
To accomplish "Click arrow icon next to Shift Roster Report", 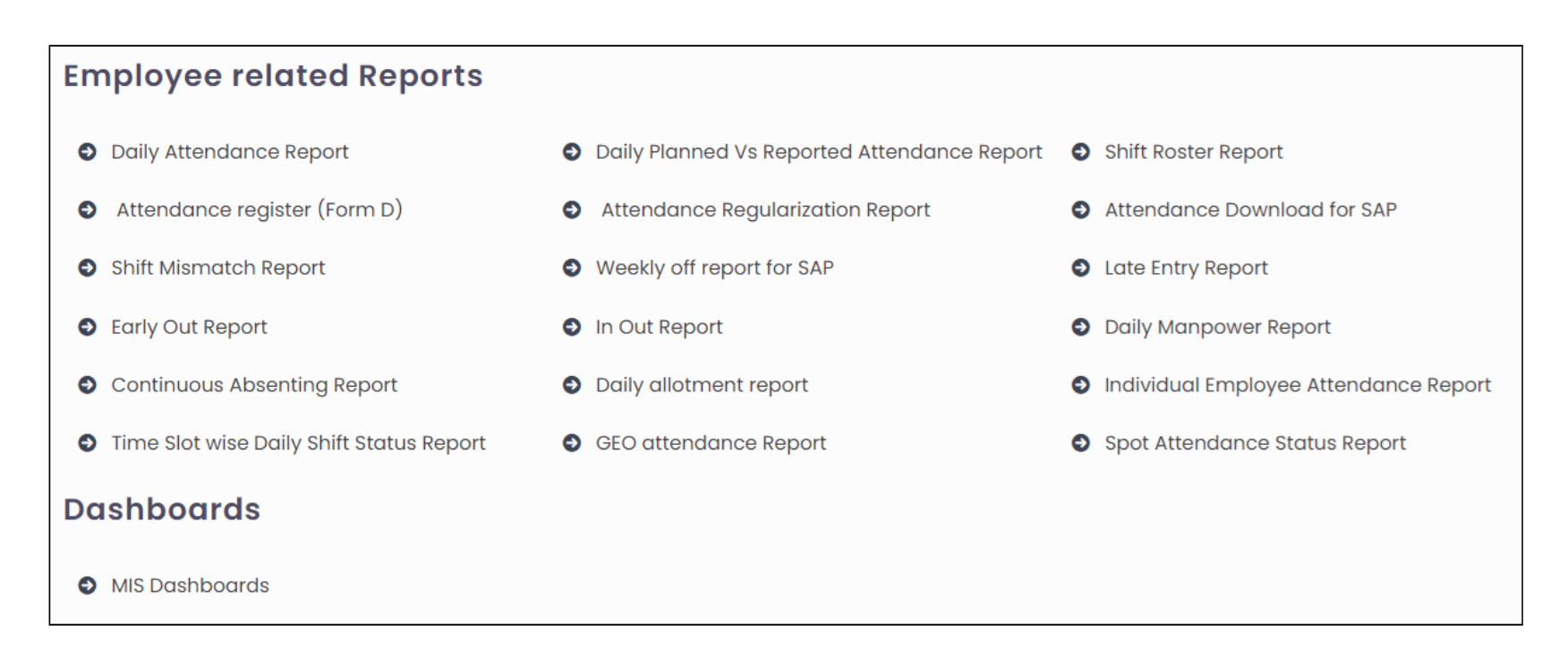I will [x=1080, y=152].
